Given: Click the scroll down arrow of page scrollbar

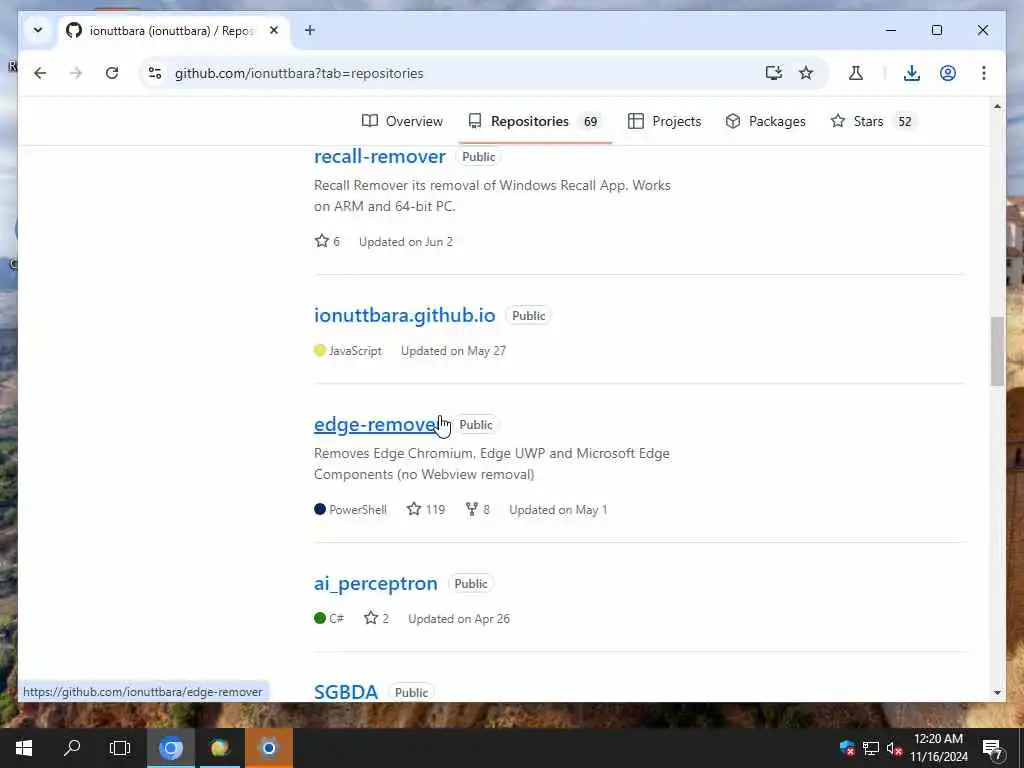Looking at the screenshot, I should pyautogui.click(x=997, y=693).
